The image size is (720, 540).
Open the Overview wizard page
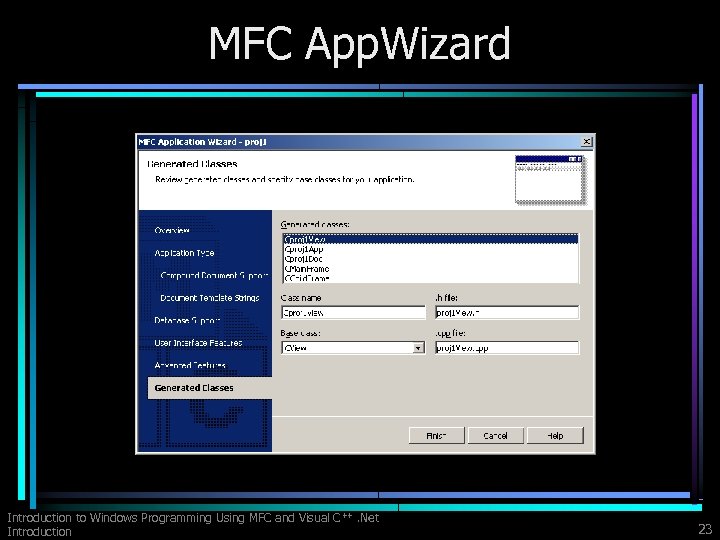[x=172, y=231]
